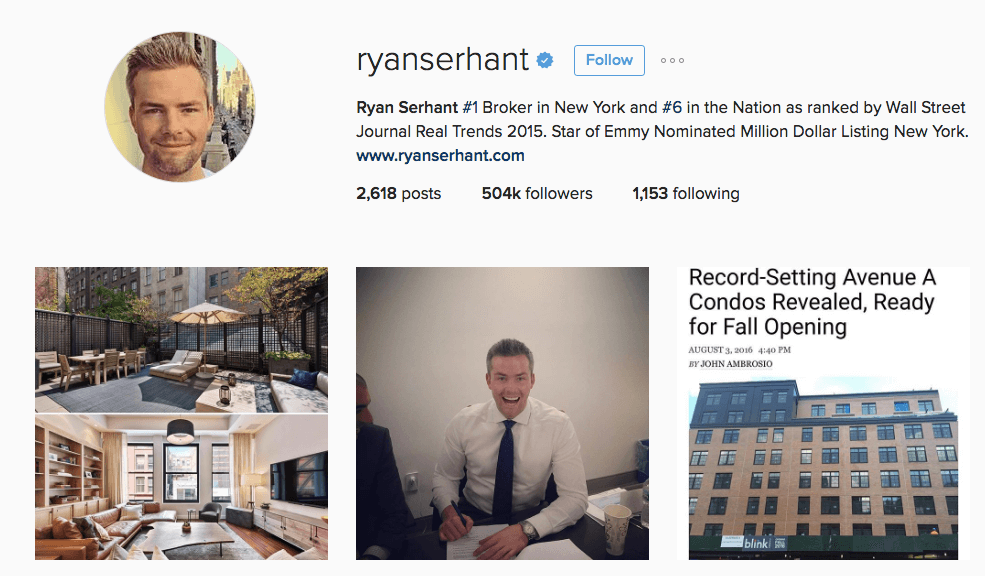The height and width of the screenshot is (576, 985).
Task: Open Ryan Serhant's profile picture
Action: [180, 107]
